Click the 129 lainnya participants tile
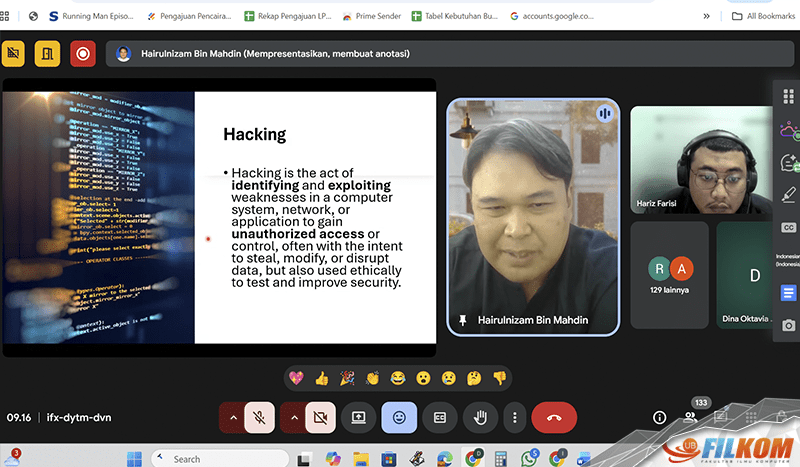Screen dimensions: 800x467 (669, 273)
